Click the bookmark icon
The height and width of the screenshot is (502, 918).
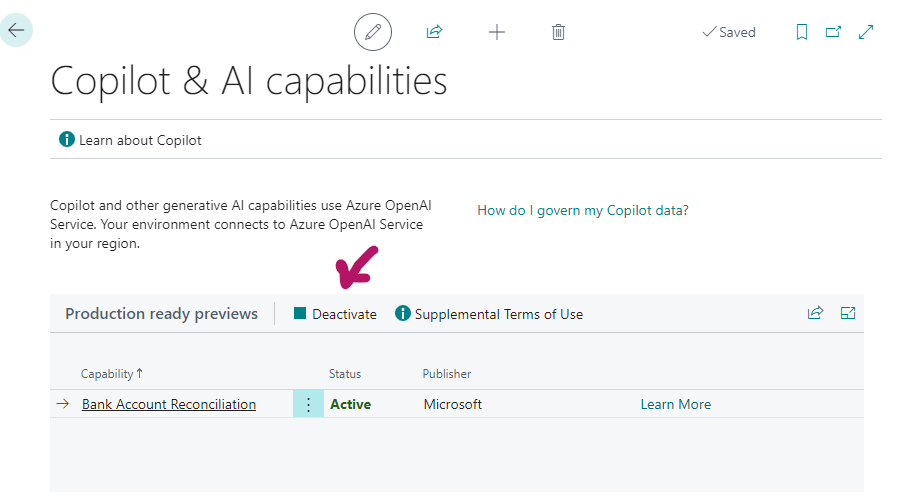click(801, 32)
